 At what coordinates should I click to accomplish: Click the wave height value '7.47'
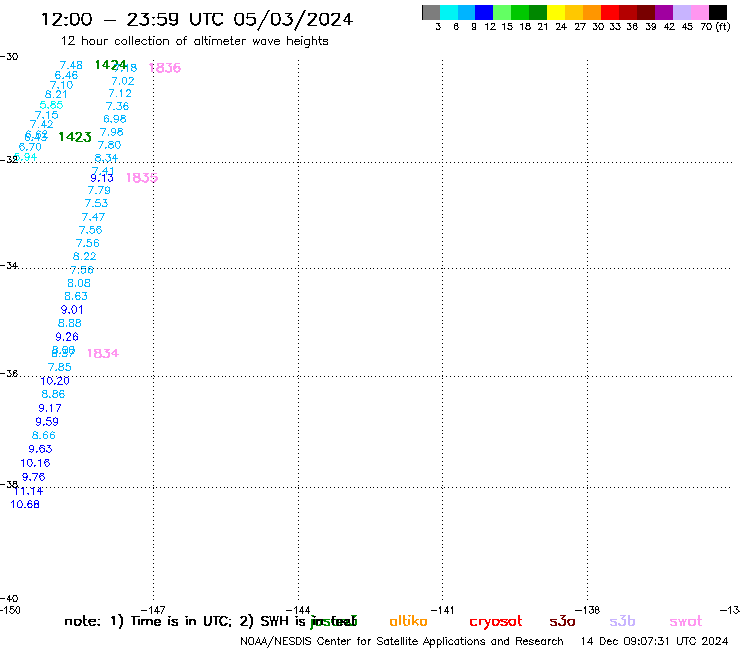(93, 217)
